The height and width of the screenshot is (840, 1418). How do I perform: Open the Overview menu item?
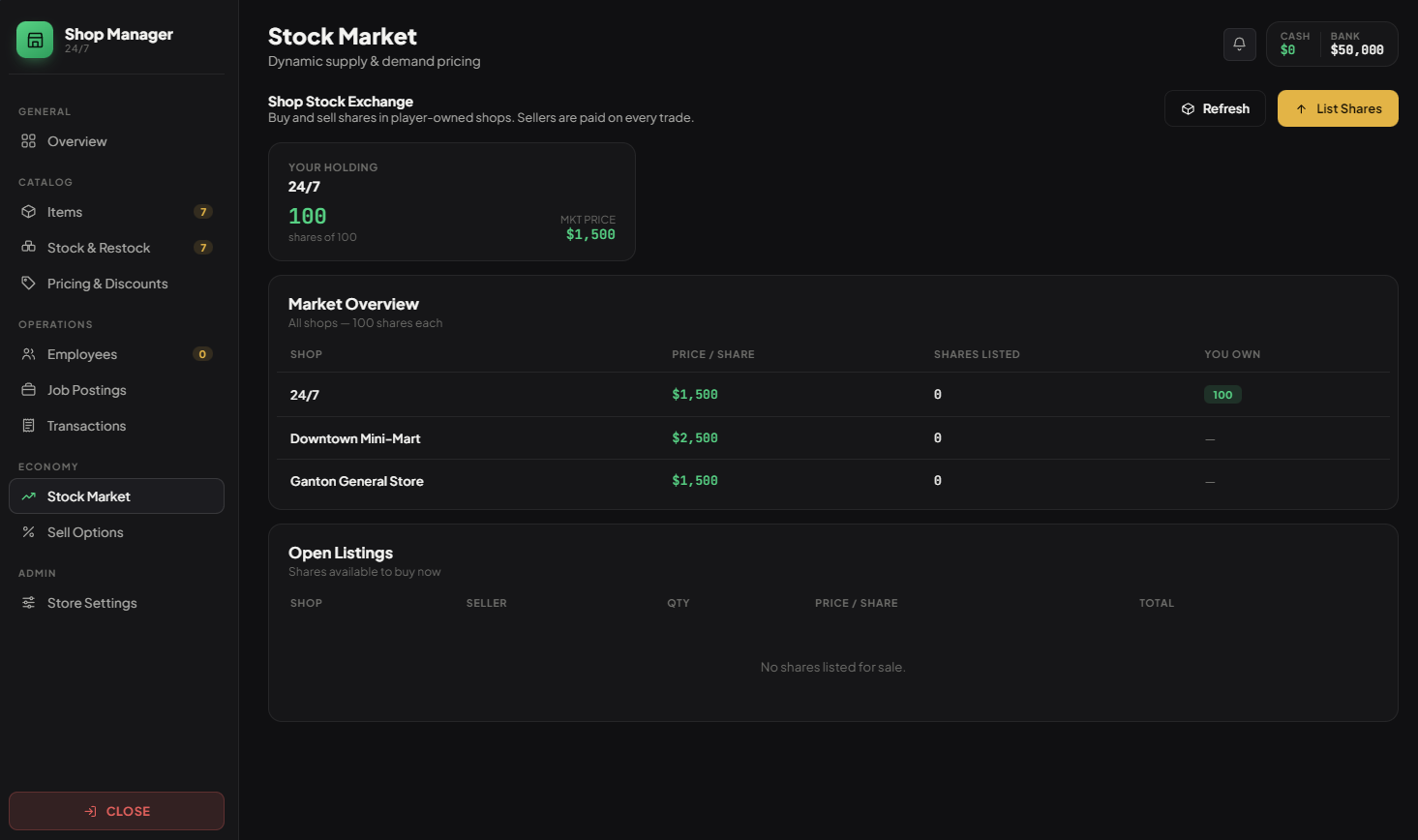pos(116,141)
